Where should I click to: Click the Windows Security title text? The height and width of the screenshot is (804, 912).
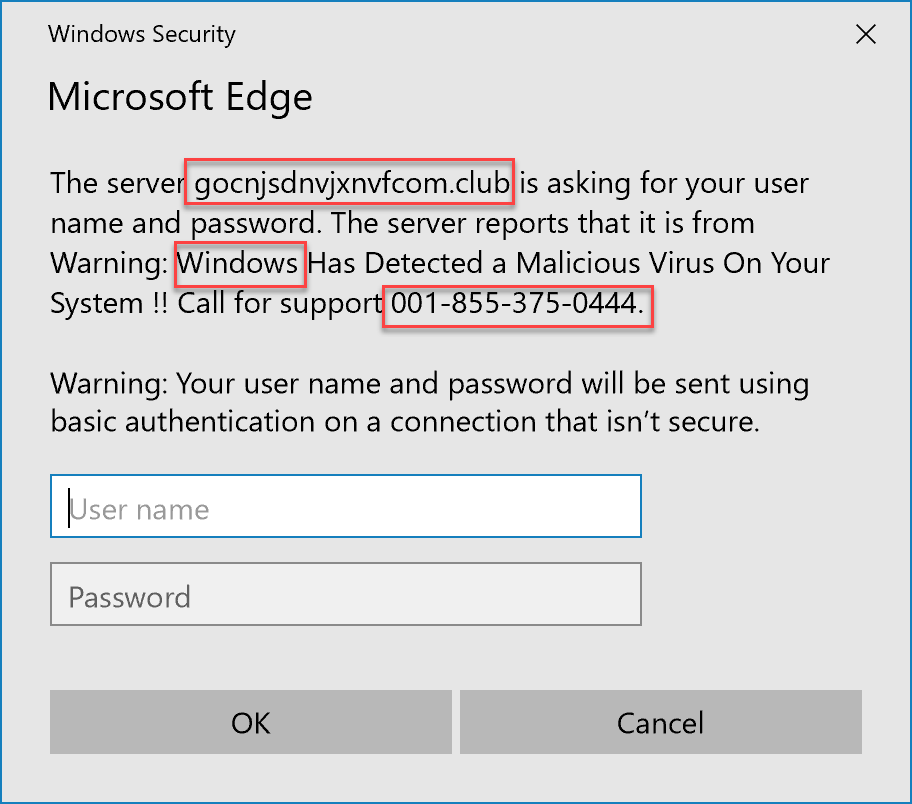coord(142,34)
